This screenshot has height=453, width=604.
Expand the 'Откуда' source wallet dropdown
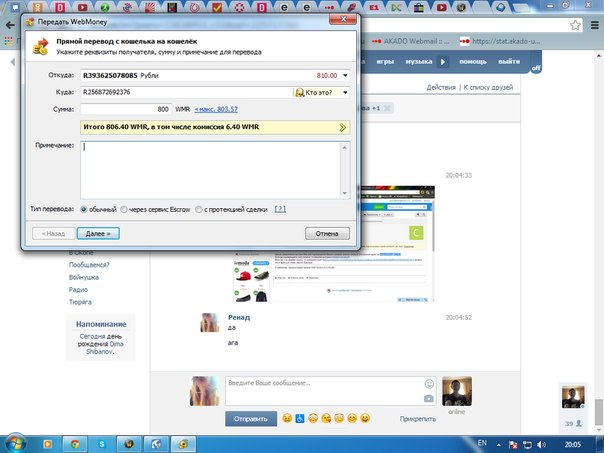[x=345, y=76]
